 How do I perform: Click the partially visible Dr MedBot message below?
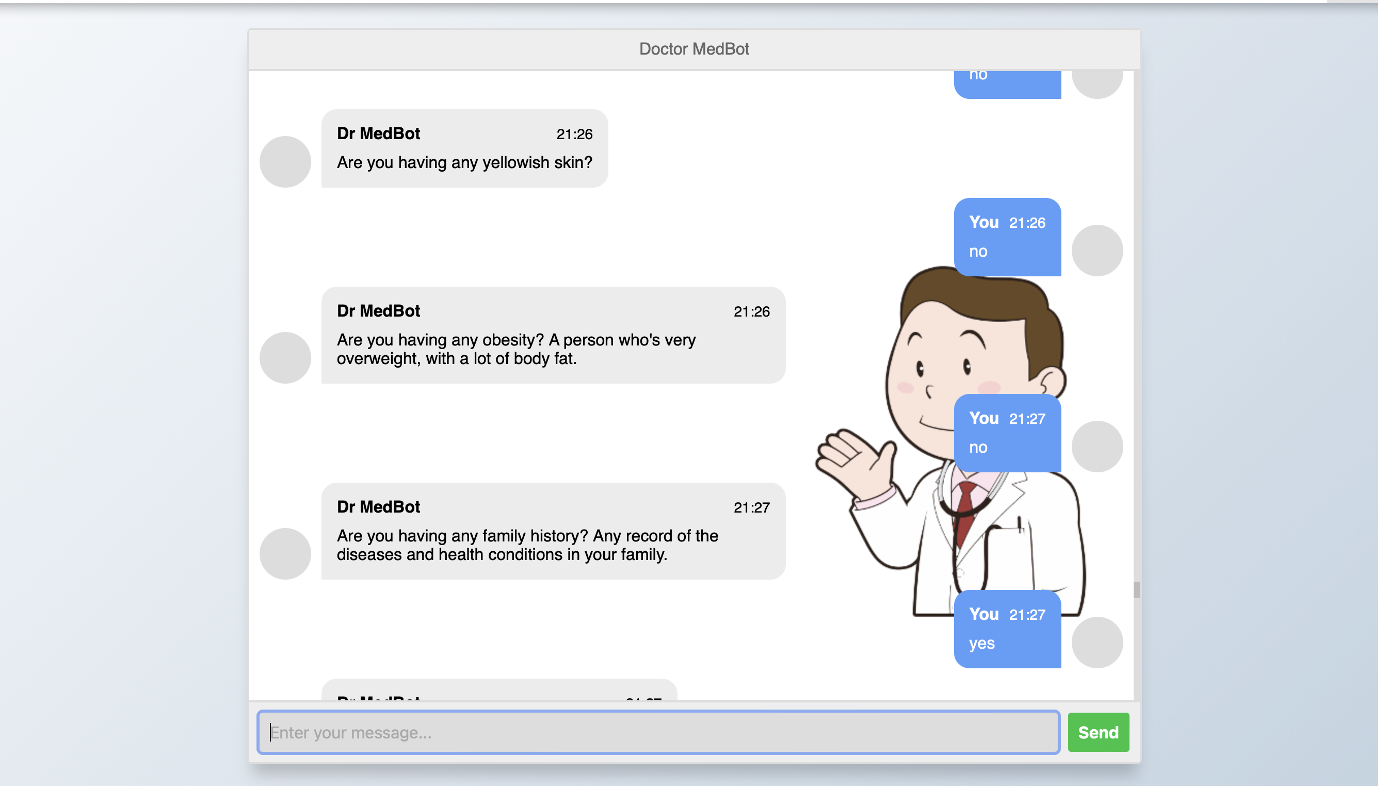pyautogui.click(x=499, y=695)
